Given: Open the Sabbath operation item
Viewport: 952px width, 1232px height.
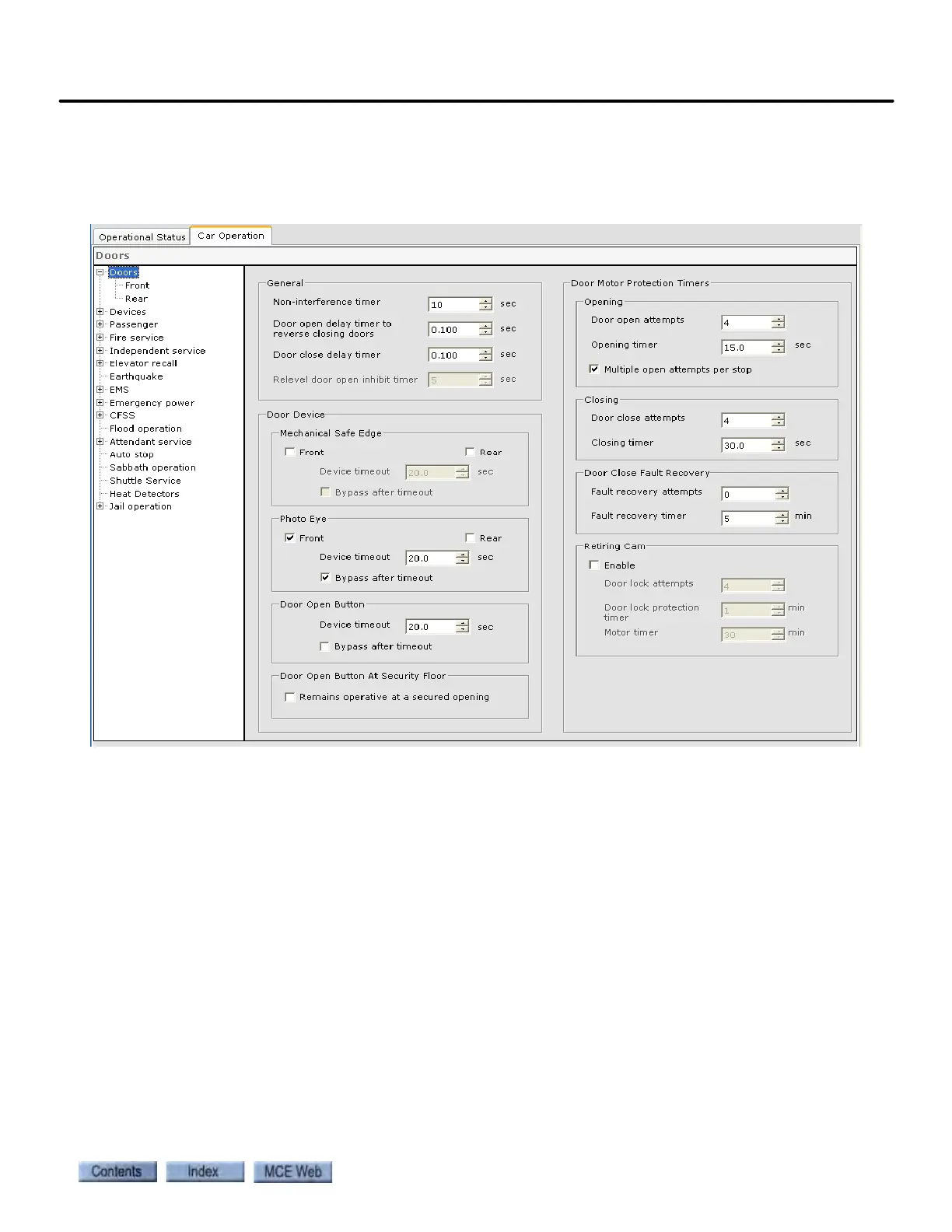Looking at the screenshot, I should [x=152, y=467].
